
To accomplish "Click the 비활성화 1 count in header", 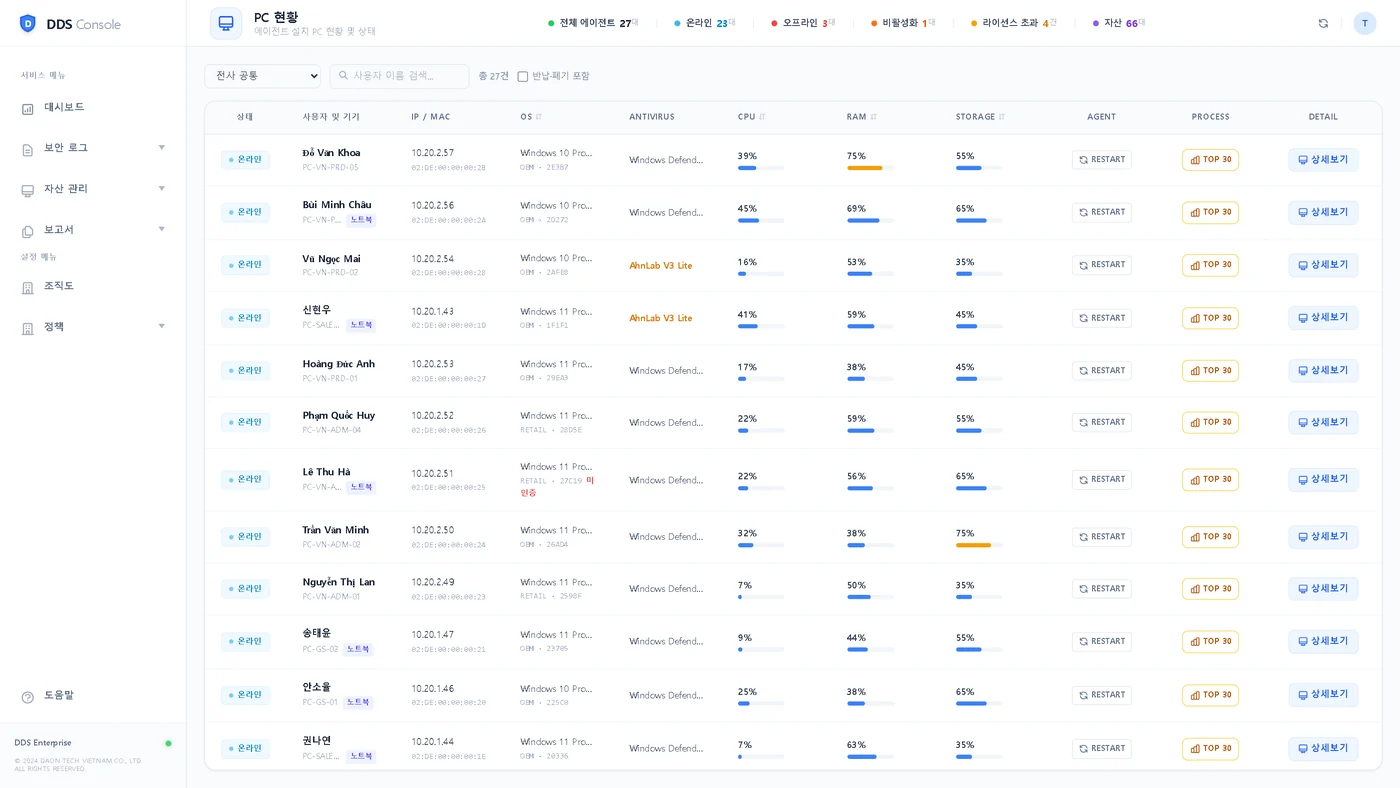I will (903, 23).
